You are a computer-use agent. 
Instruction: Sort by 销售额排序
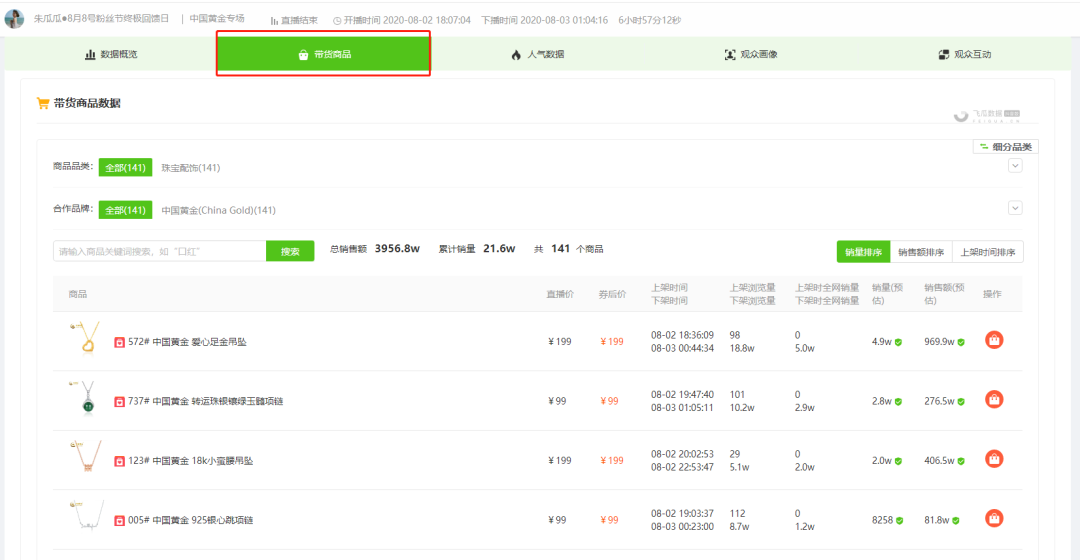(921, 252)
